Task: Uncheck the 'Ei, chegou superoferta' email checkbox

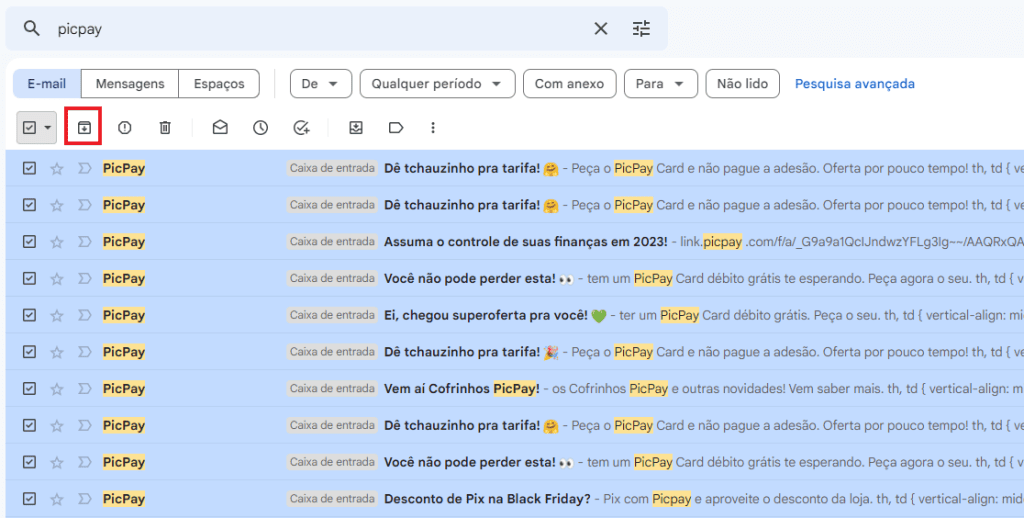Action: coord(29,315)
